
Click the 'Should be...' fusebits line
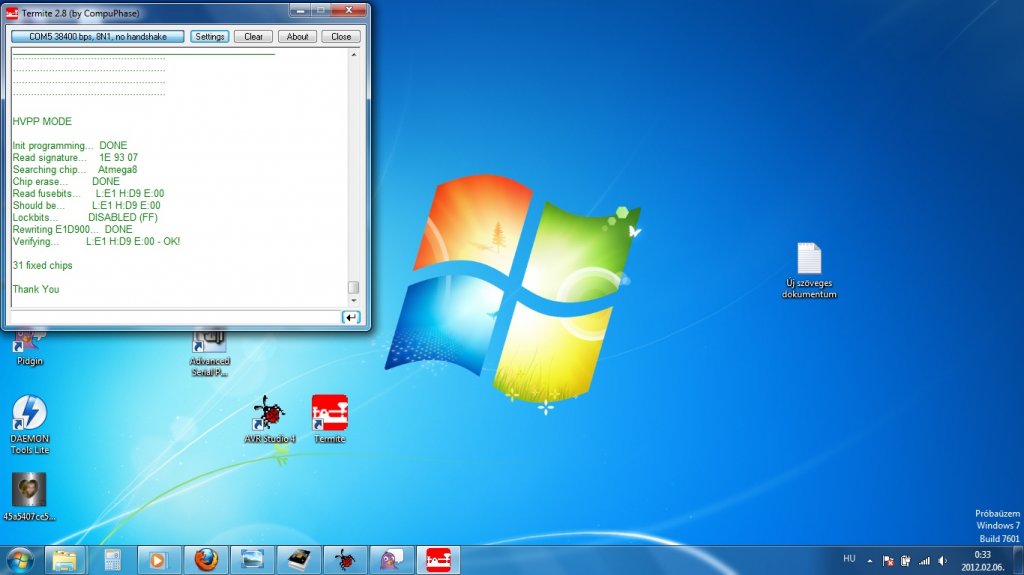coord(86,205)
